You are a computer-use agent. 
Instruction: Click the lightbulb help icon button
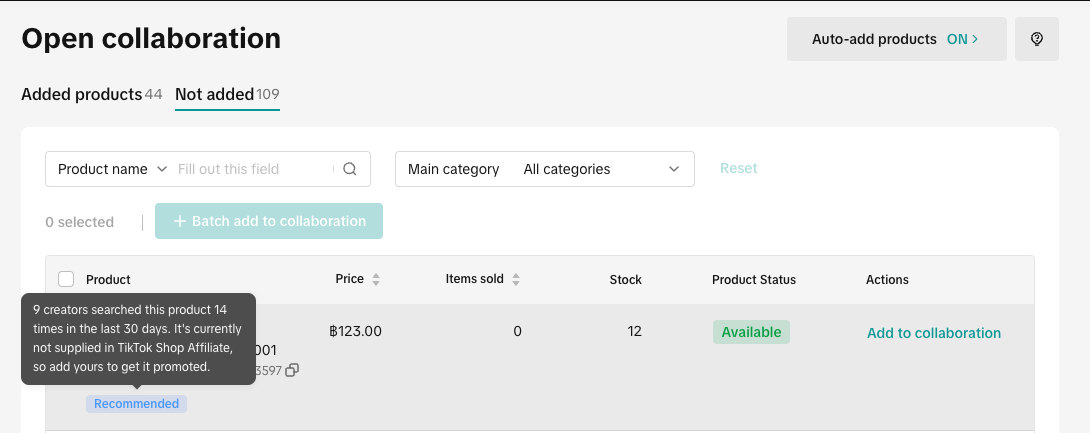(1037, 39)
